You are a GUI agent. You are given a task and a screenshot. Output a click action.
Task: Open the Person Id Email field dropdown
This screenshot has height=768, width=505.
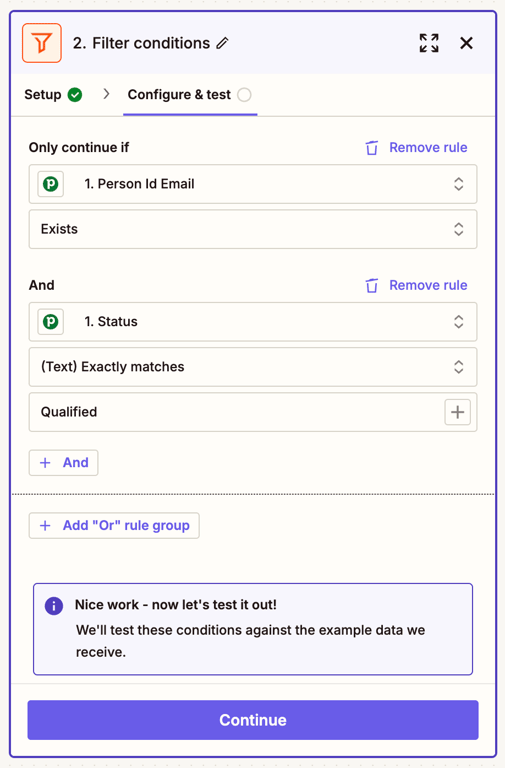click(253, 184)
